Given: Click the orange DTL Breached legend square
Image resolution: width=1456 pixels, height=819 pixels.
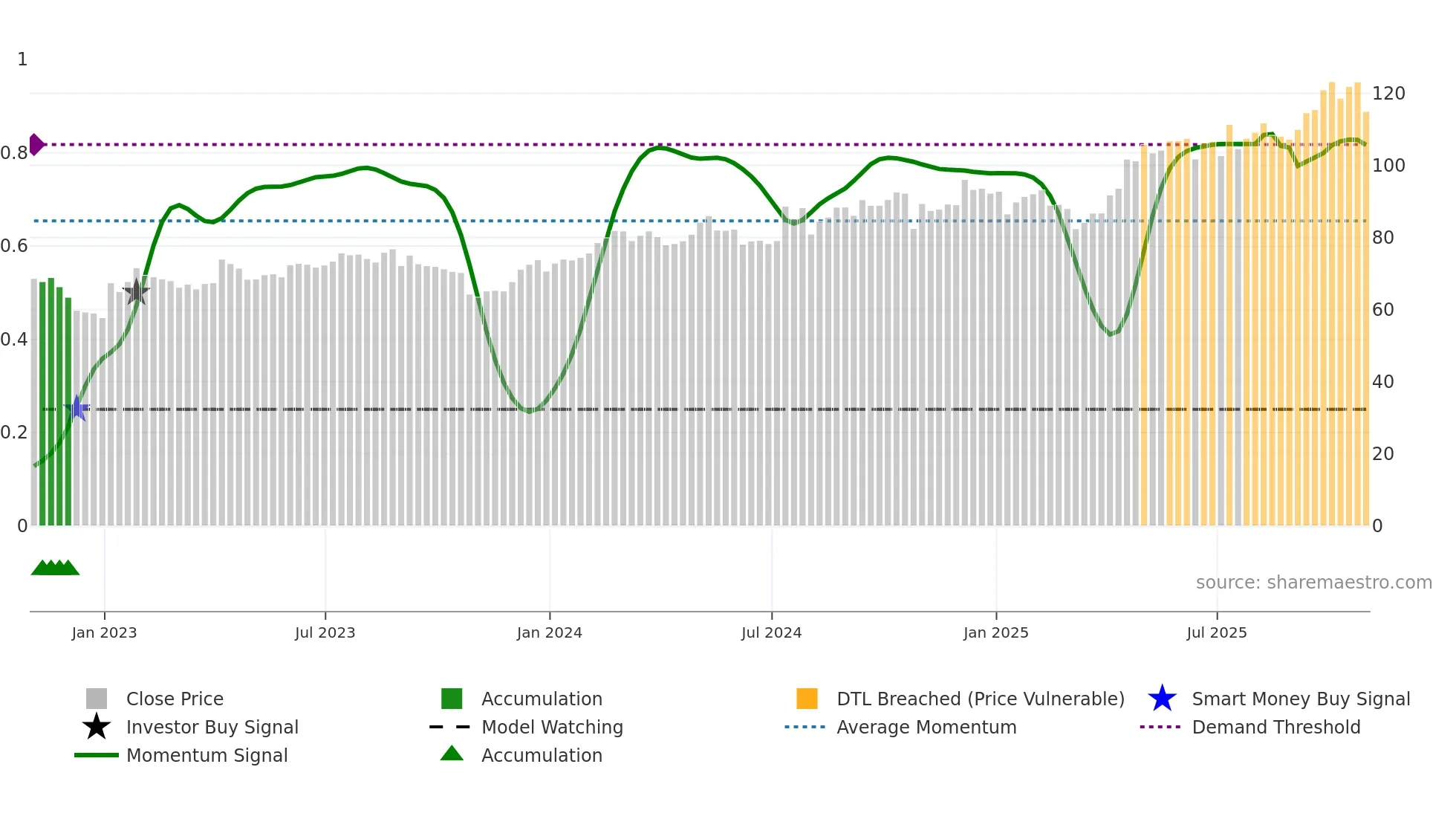Looking at the screenshot, I should tap(807, 699).
